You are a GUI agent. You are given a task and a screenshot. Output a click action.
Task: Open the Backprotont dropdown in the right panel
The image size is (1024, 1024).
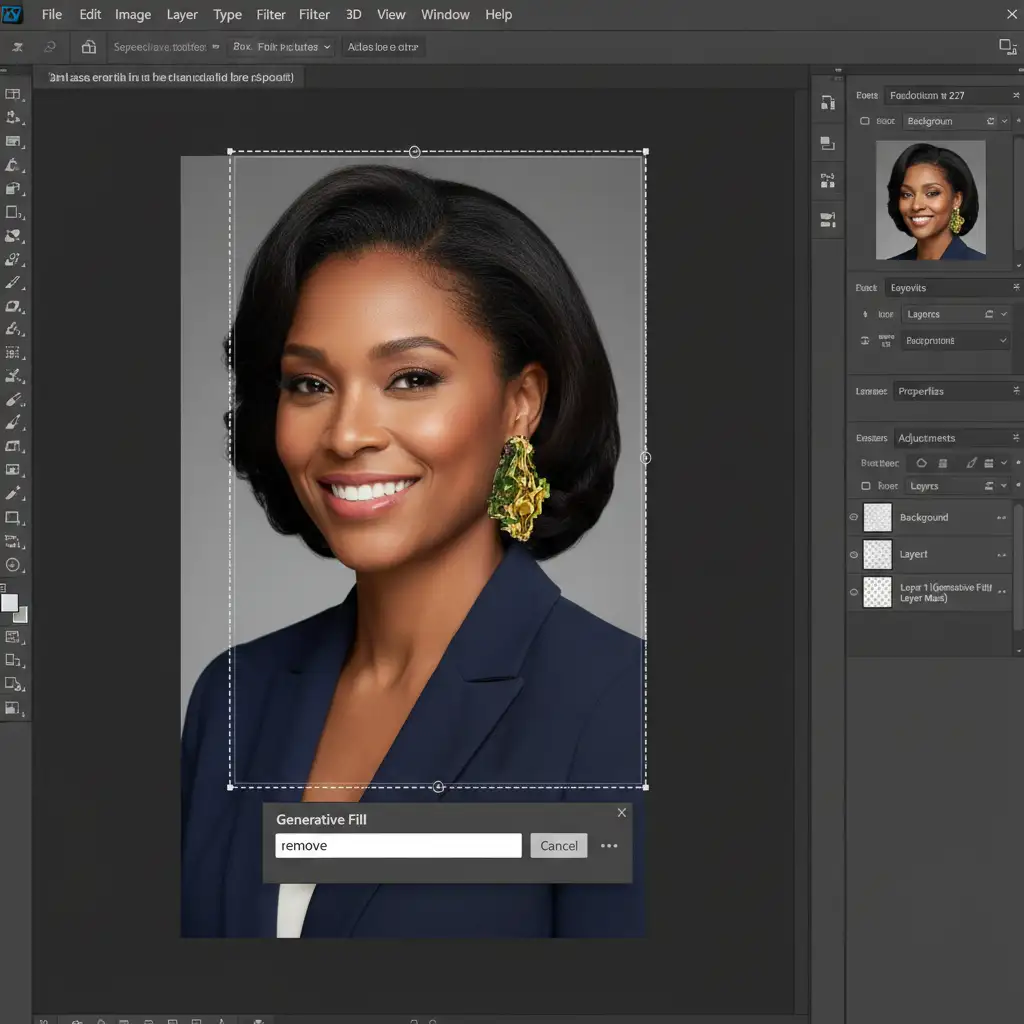point(955,341)
